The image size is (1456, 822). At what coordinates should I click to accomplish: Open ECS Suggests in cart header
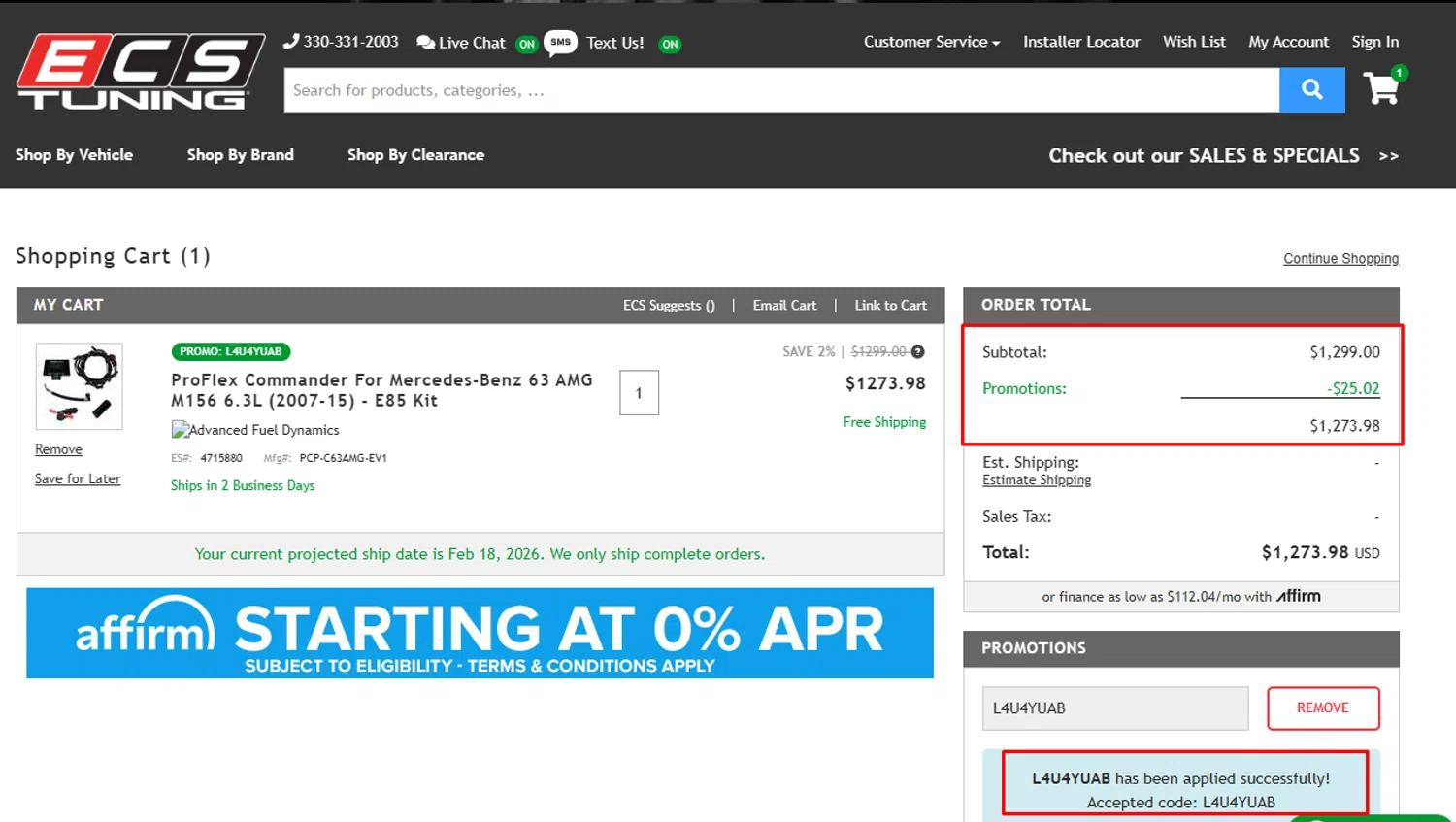669,306
